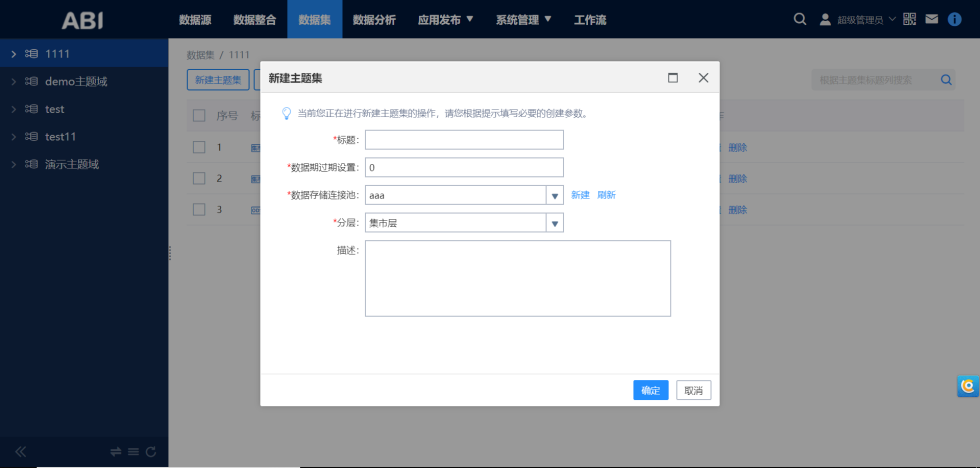Viewport: 980px width, 468px height.
Task: Click the 标题 input field
Action: [464, 140]
